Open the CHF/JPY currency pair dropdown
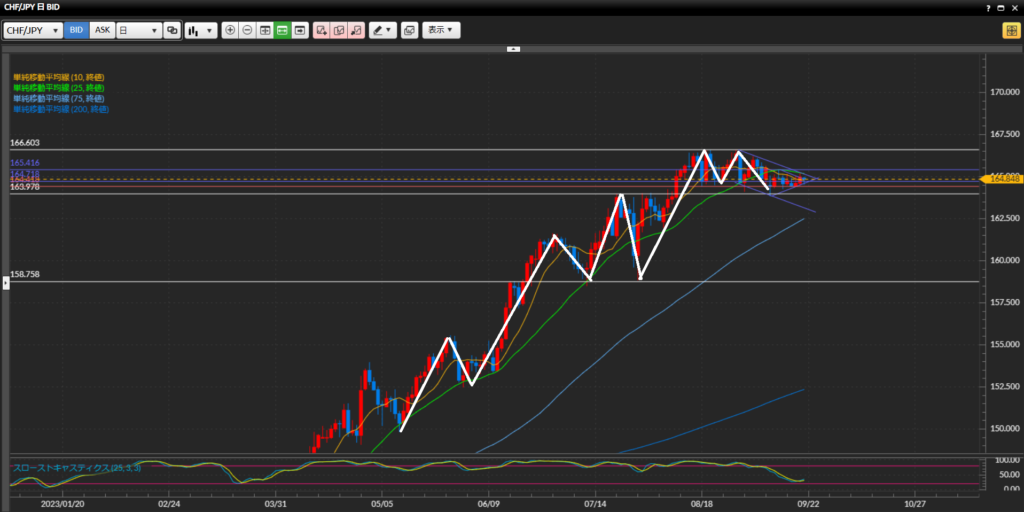 click(x=33, y=30)
